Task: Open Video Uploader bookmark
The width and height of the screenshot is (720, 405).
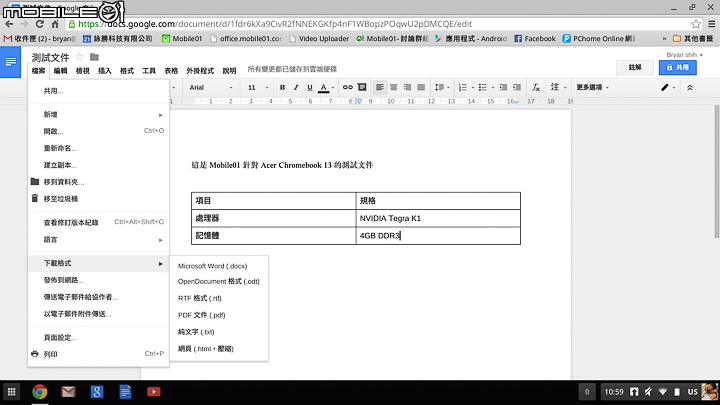Action: tap(319, 39)
